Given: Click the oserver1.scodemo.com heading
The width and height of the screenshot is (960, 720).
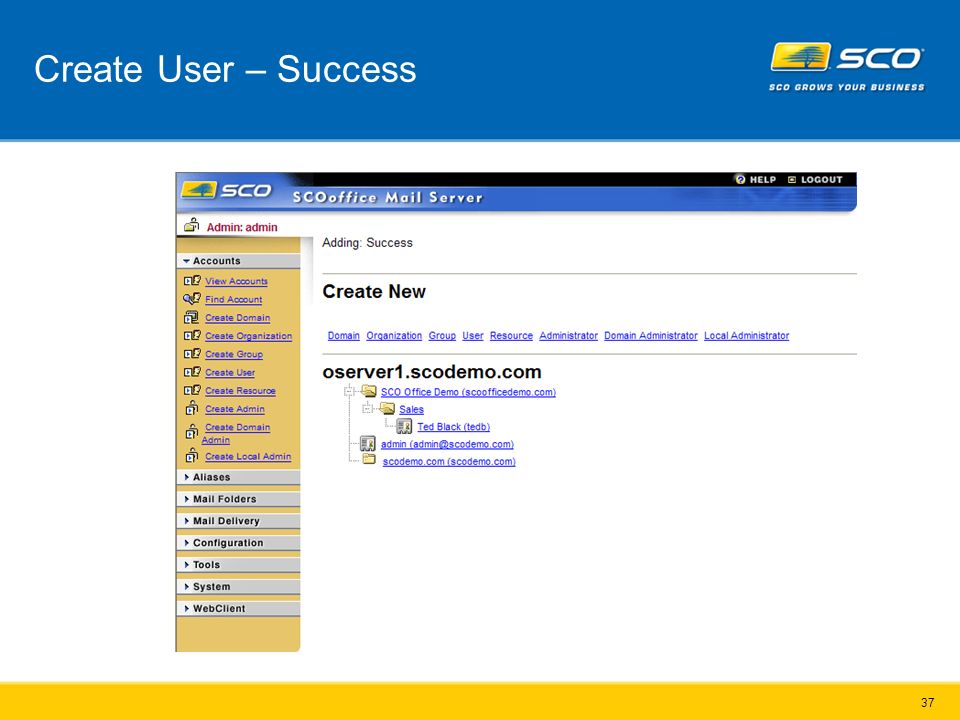Looking at the screenshot, I should click(432, 372).
